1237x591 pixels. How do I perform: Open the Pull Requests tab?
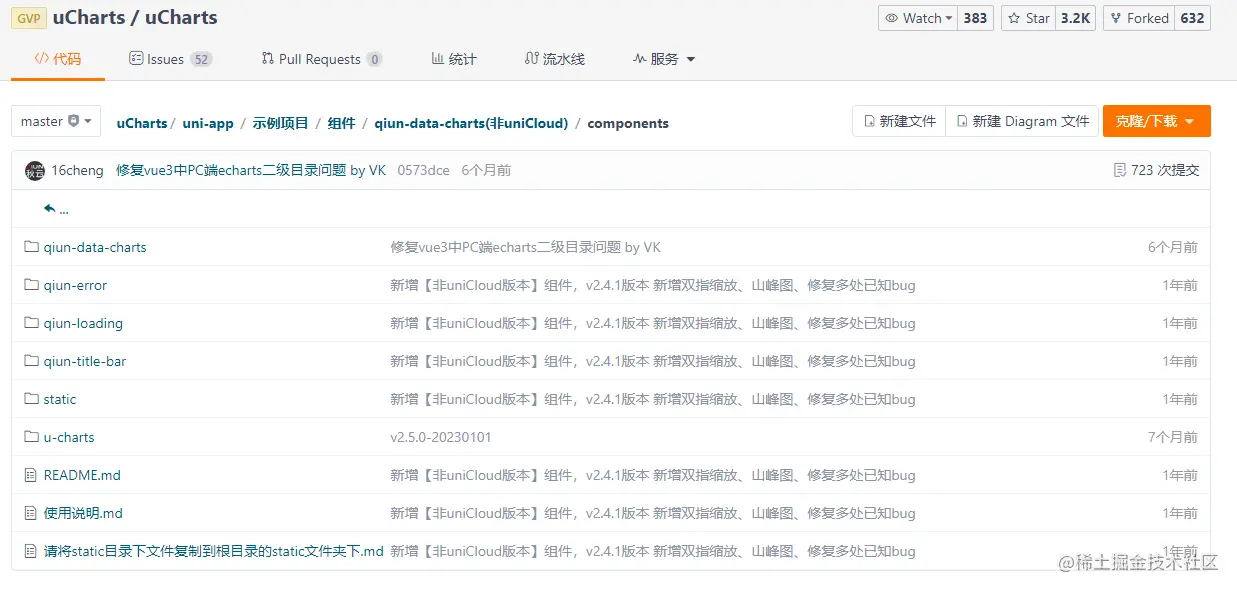tap(322, 59)
